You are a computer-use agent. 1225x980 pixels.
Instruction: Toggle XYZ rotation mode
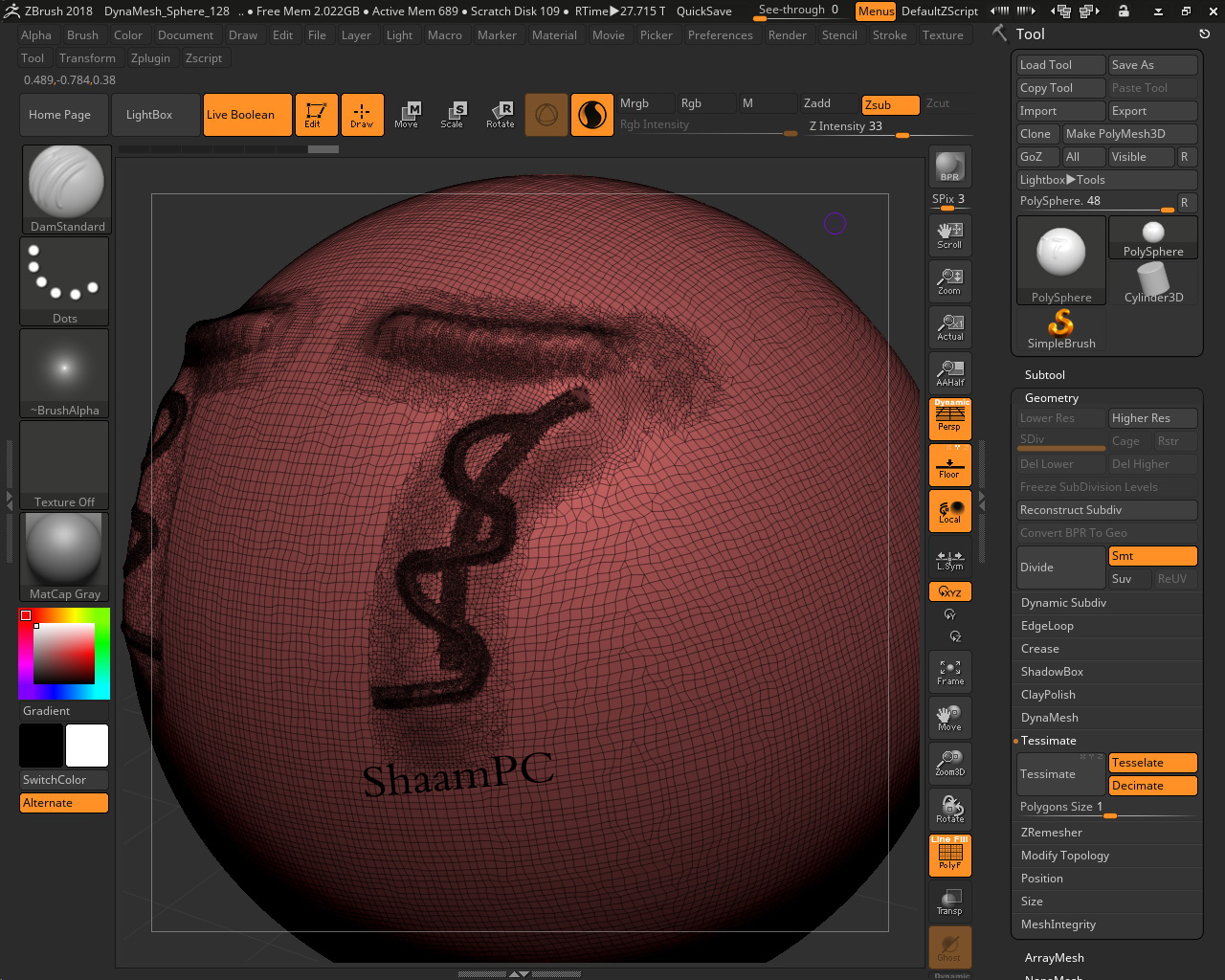[949, 592]
